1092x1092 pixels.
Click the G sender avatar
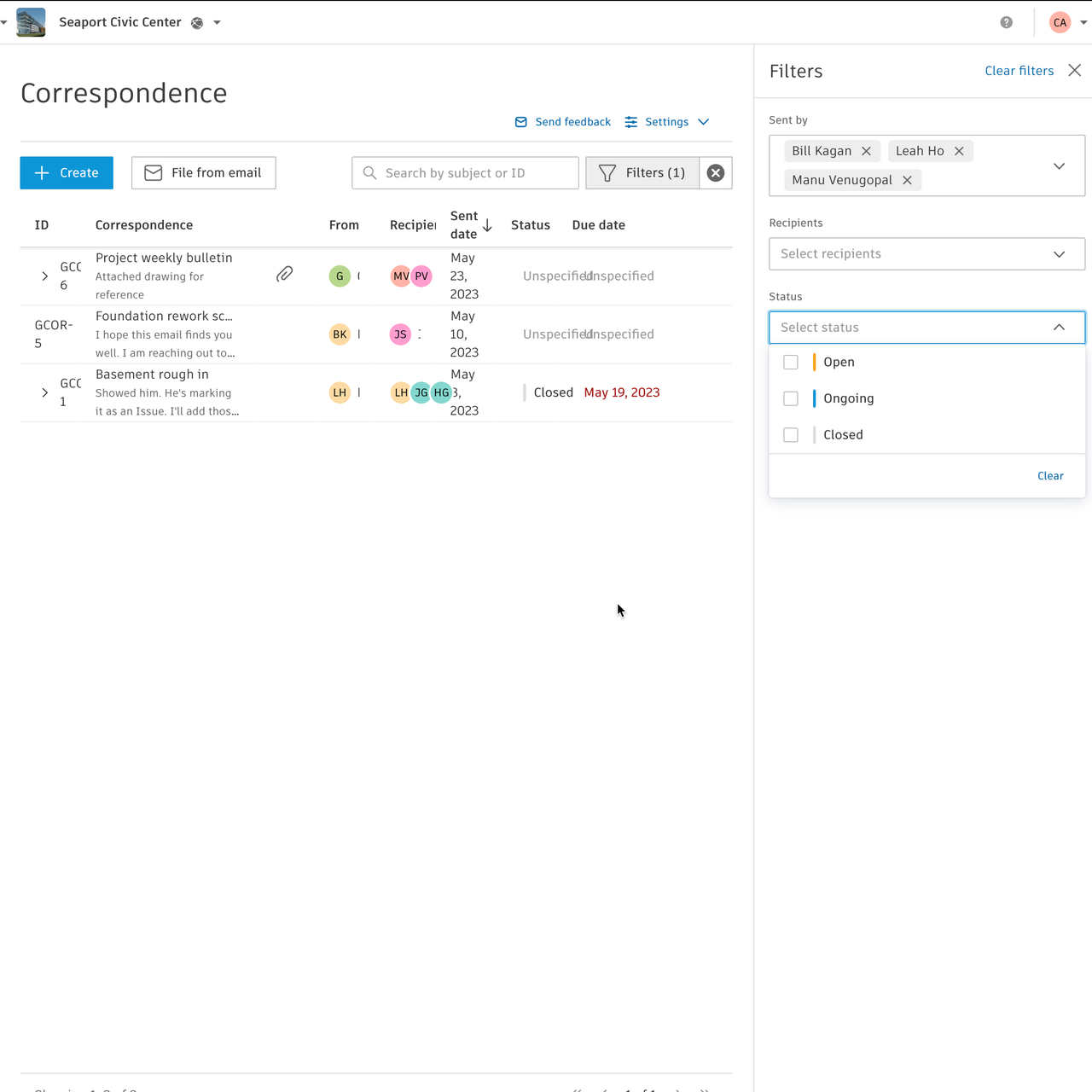(340, 276)
